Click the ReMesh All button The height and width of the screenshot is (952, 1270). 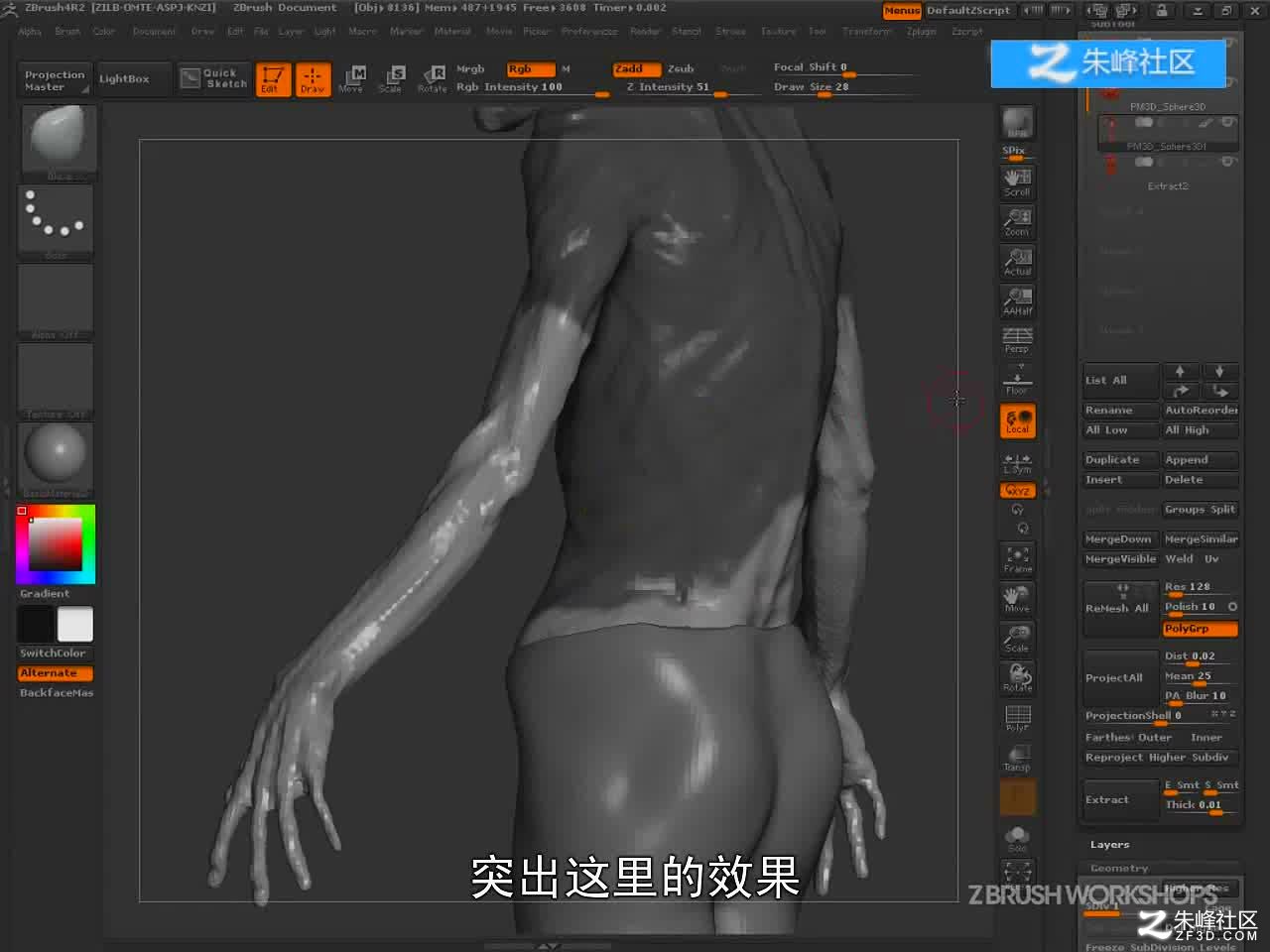tap(1120, 609)
